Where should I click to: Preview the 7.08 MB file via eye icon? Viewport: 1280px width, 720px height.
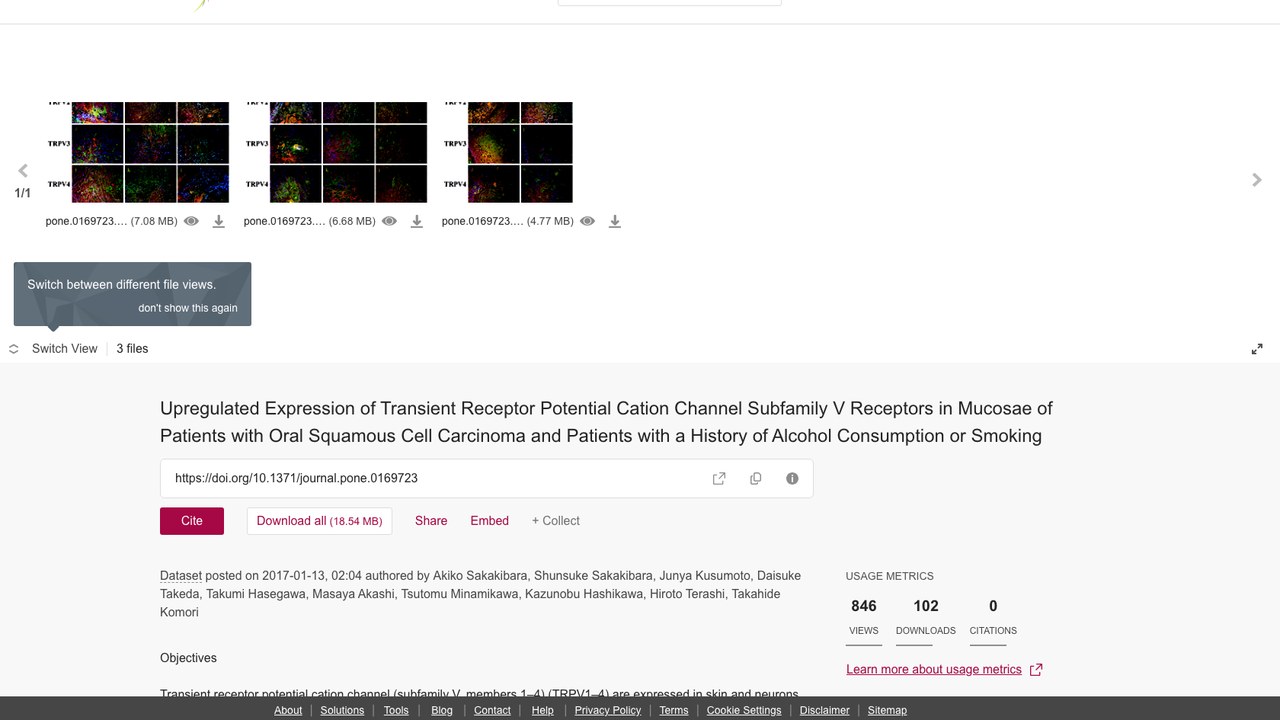point(191,221)
